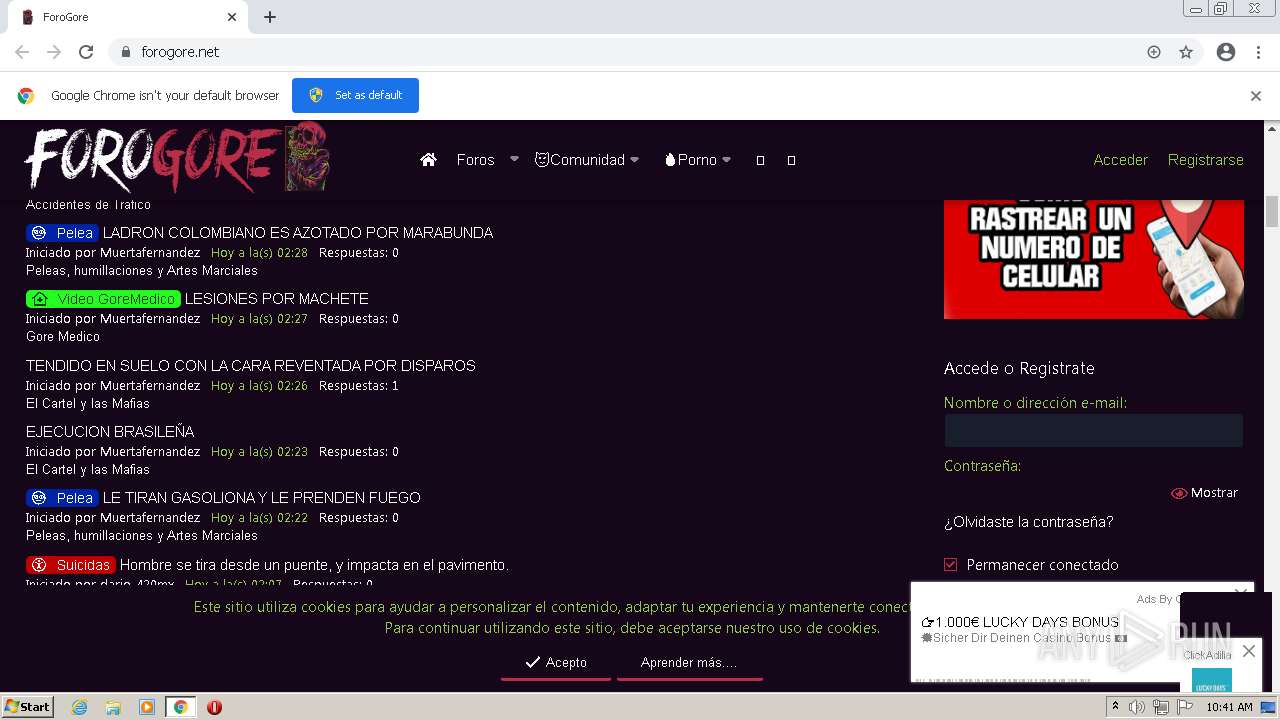Open the Windows Start menu
The height and width of the screenshot is (720, 1280).
(x=28, y=707)
